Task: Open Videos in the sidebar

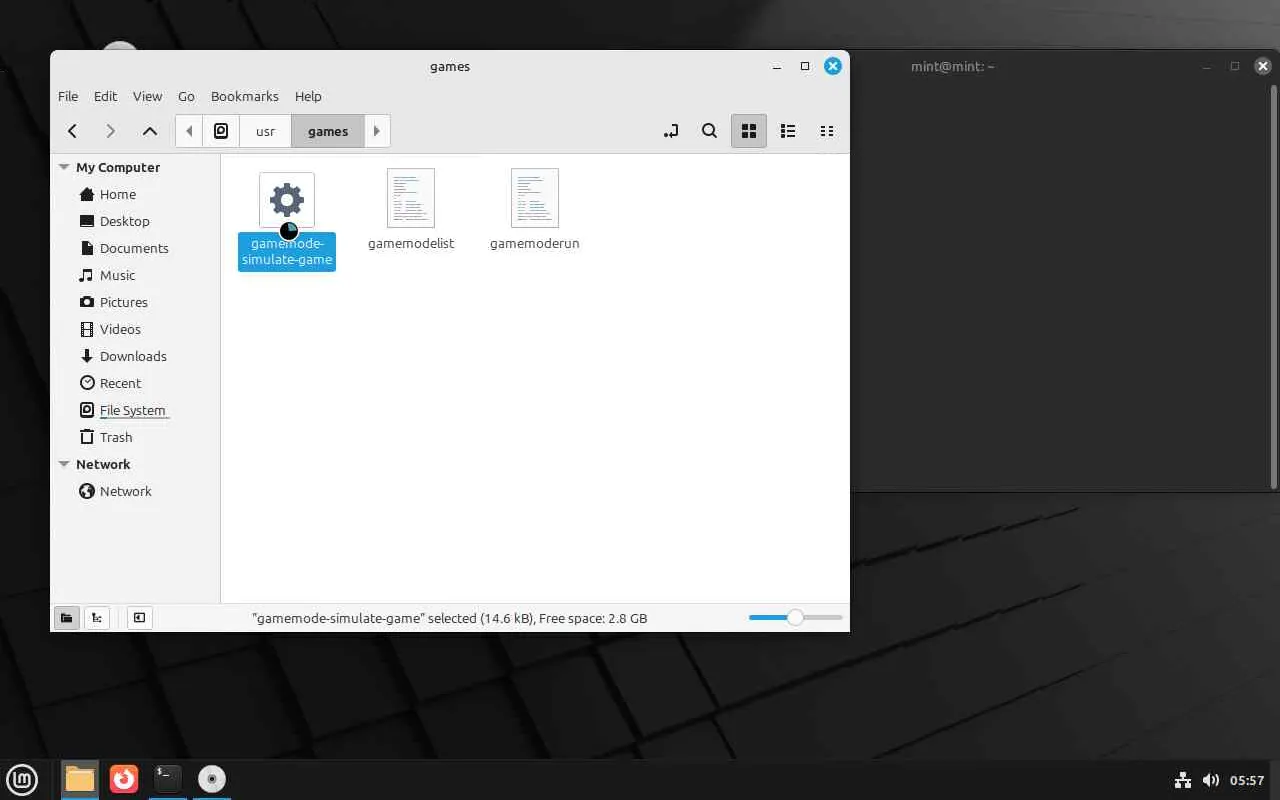Action: 120,329
